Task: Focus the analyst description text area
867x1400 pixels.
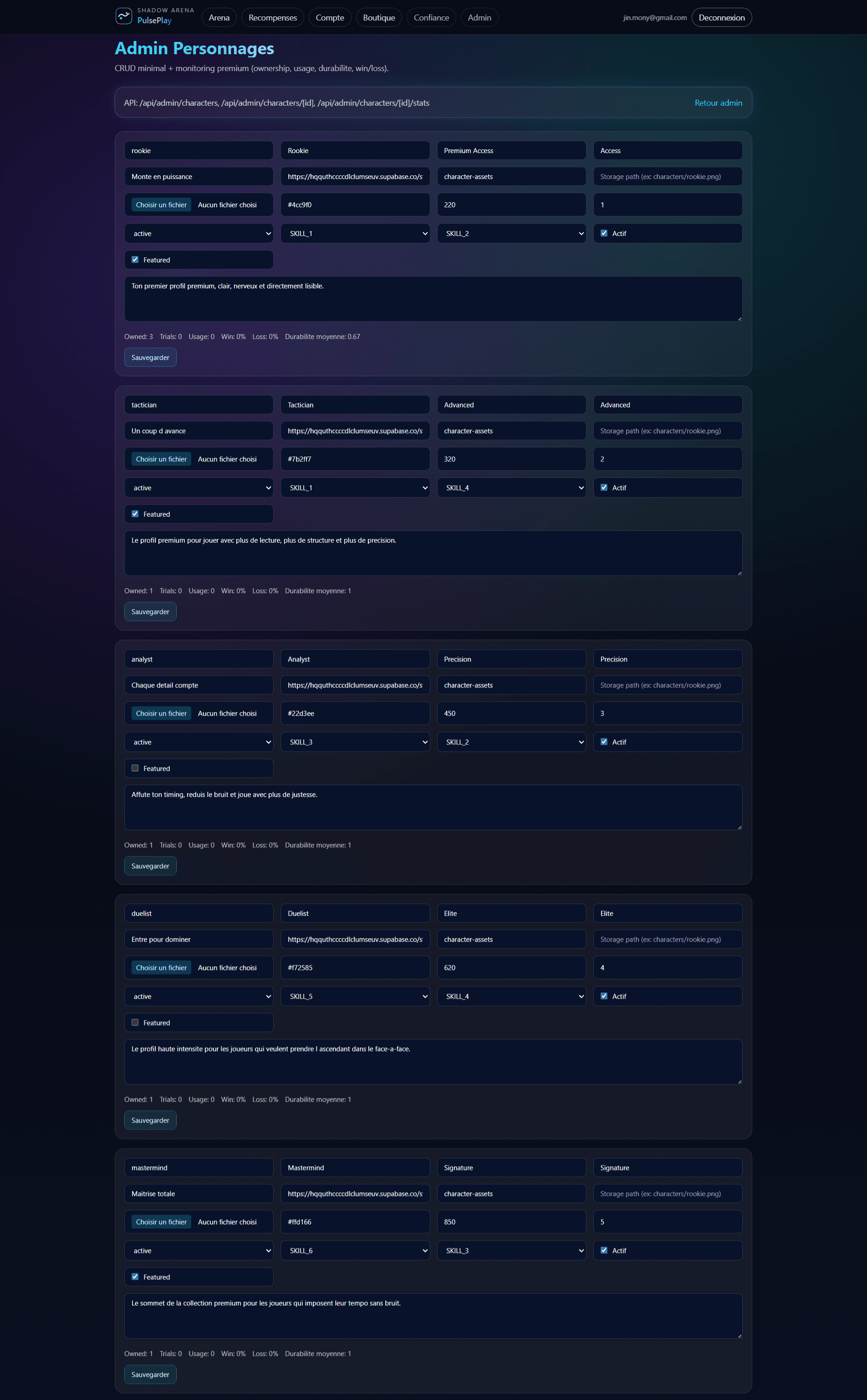Action: [x=433, y=807]
